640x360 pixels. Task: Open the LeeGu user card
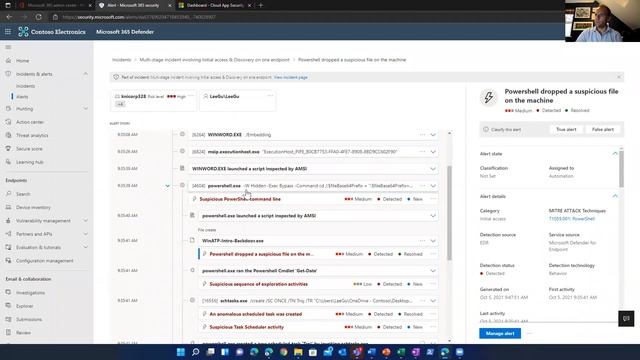coord(238,100)
